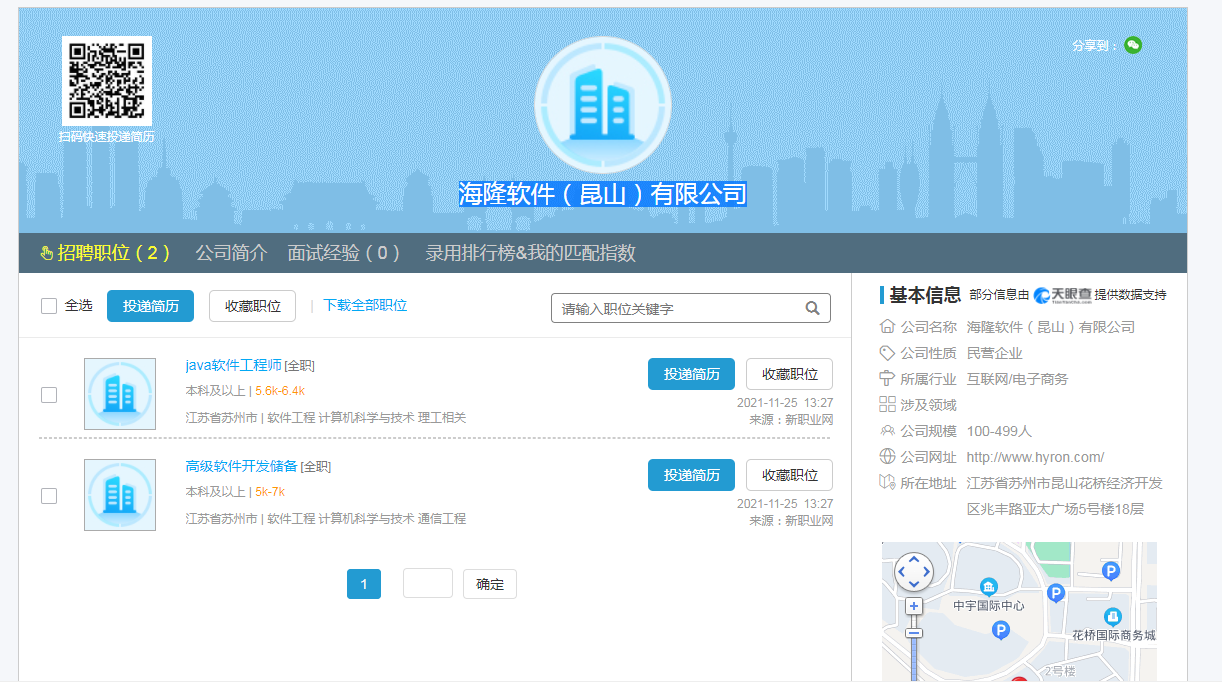Click 下载全部职位 link
The height and width of the screenshot is (685, 1222).
365,306
